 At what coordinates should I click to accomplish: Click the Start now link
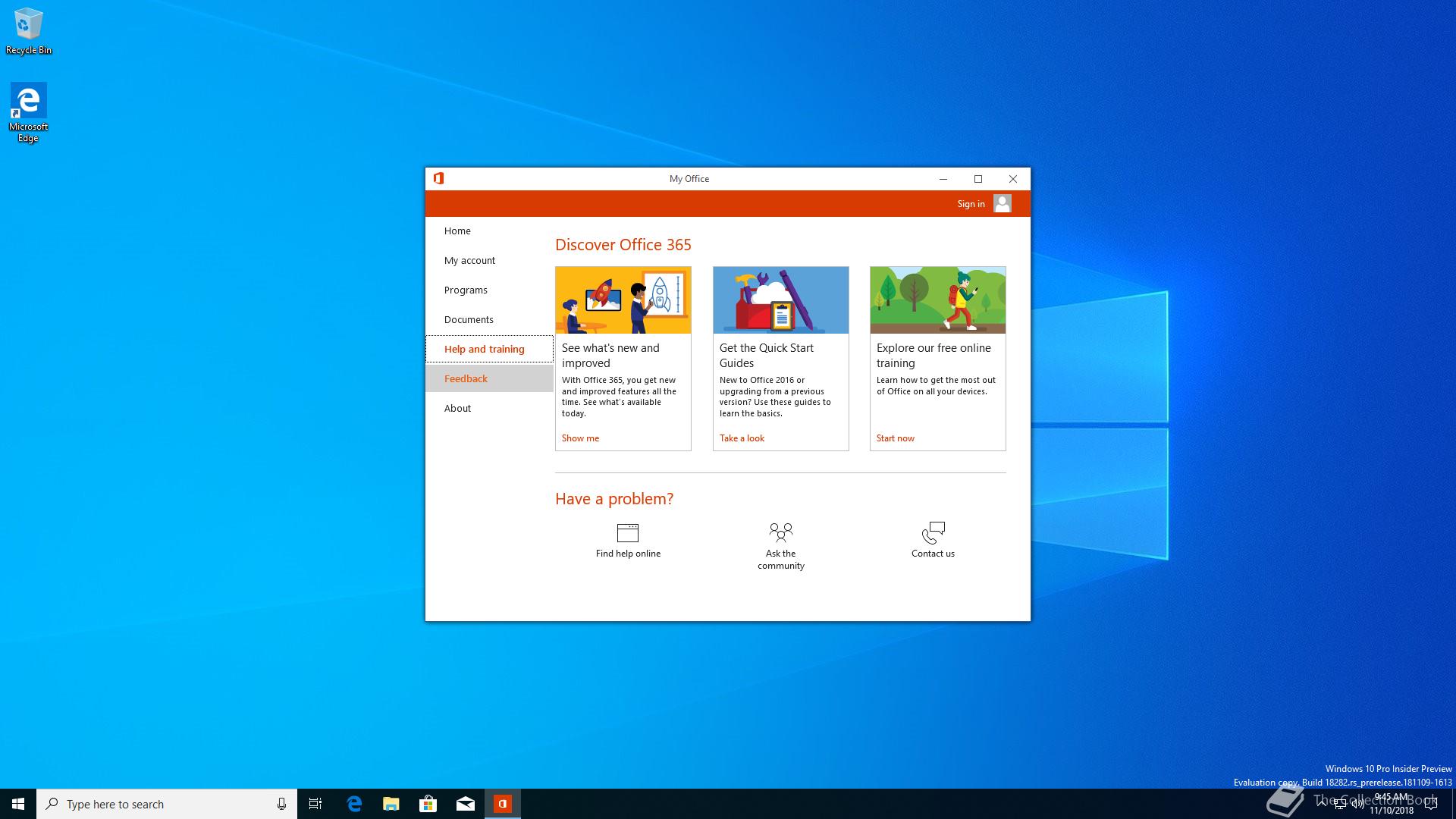[895, 438]
